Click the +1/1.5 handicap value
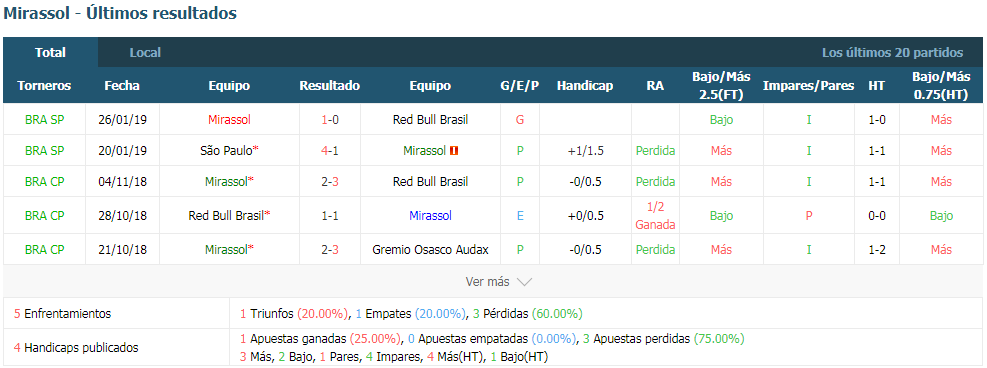Image resolution: width=987 pixels, height=368 pixels. pos(585,151)
